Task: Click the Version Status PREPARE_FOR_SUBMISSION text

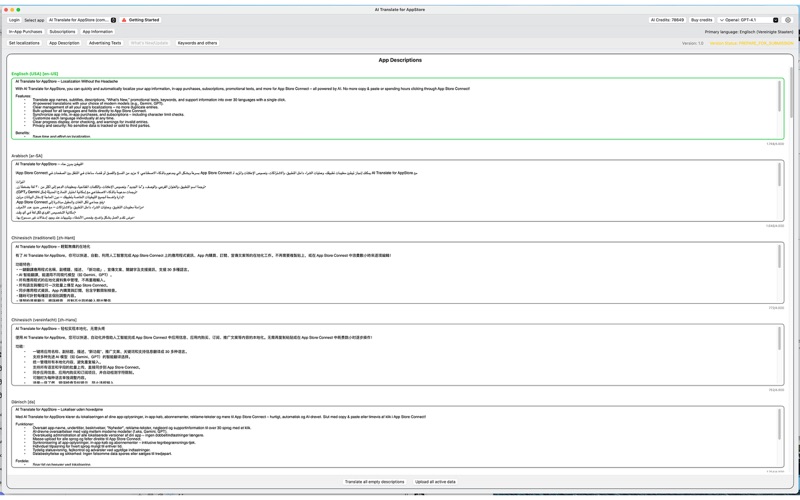Action: (x=752, y=43)
